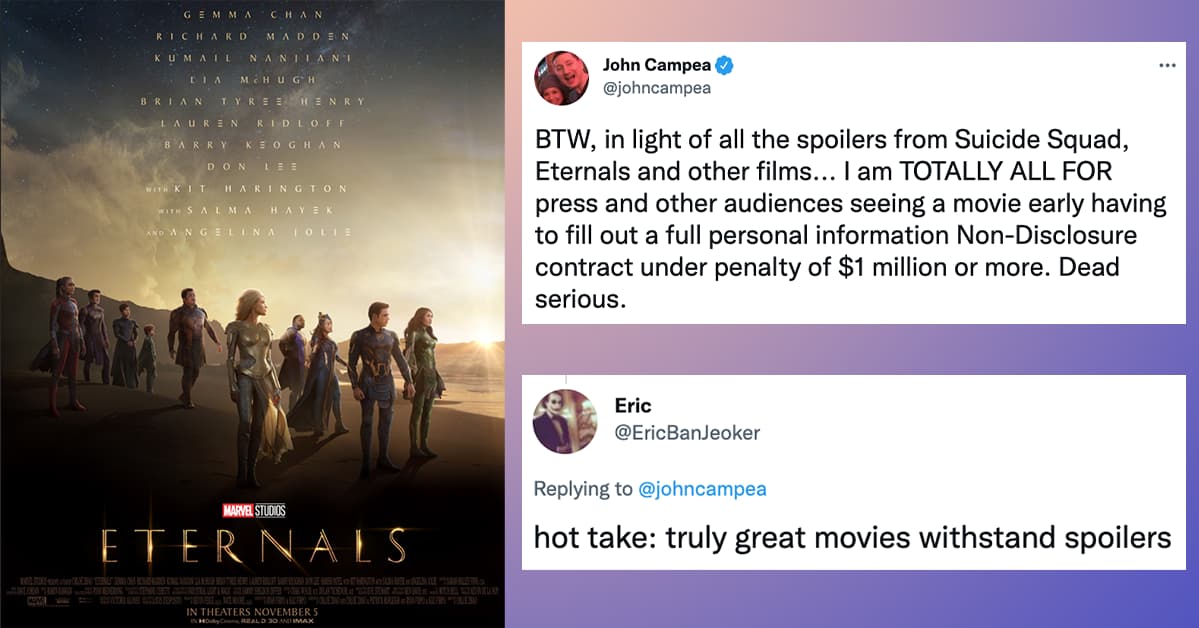Click the blue verified badge
The width and height of the screenshot is (1199, 628).
click(724, 65)
